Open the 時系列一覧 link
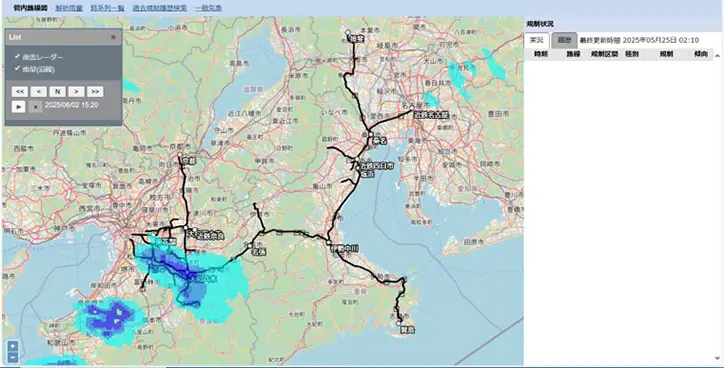The image size is (724, 368). (108, 8)
